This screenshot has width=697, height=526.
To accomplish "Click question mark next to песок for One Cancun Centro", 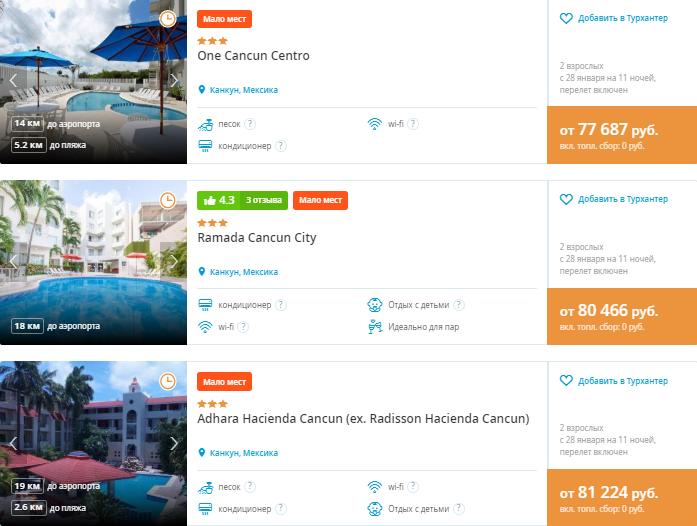I will point(250,124).
